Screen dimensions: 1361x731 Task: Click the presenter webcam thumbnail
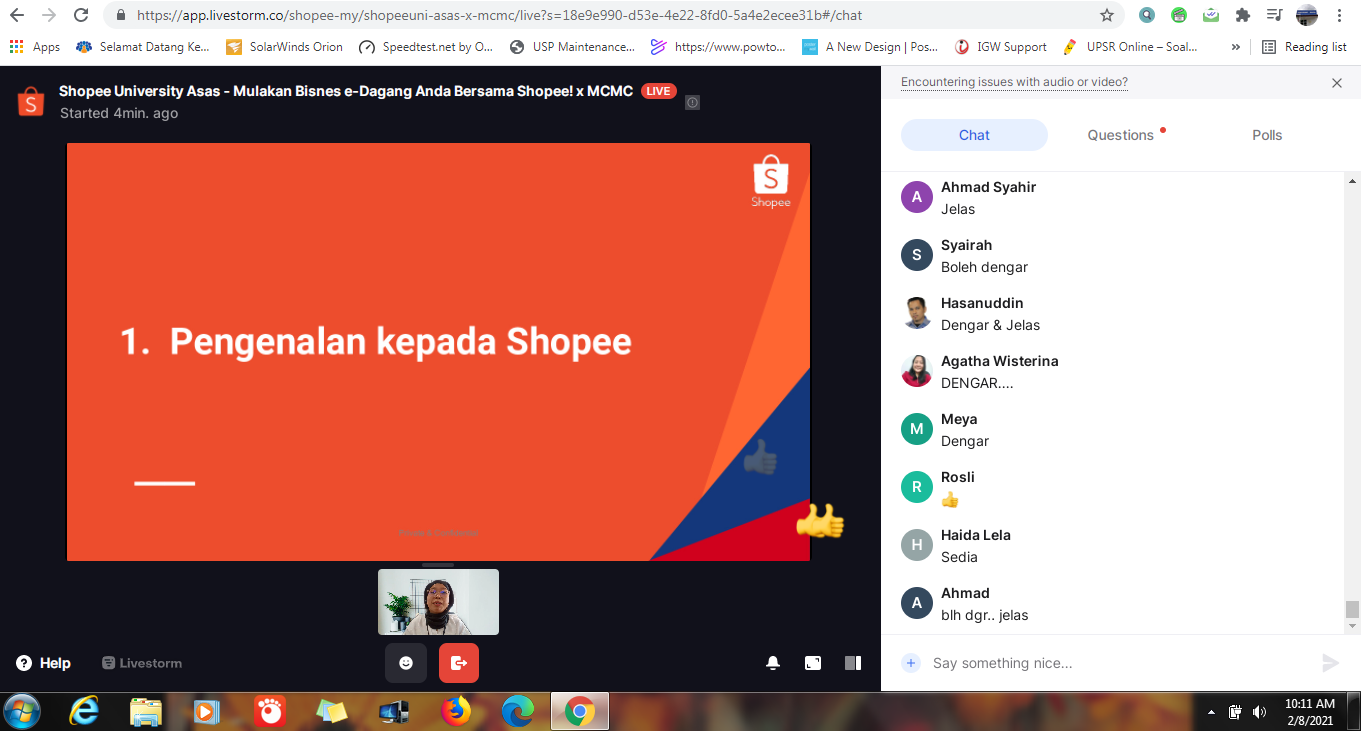point(438,602)
